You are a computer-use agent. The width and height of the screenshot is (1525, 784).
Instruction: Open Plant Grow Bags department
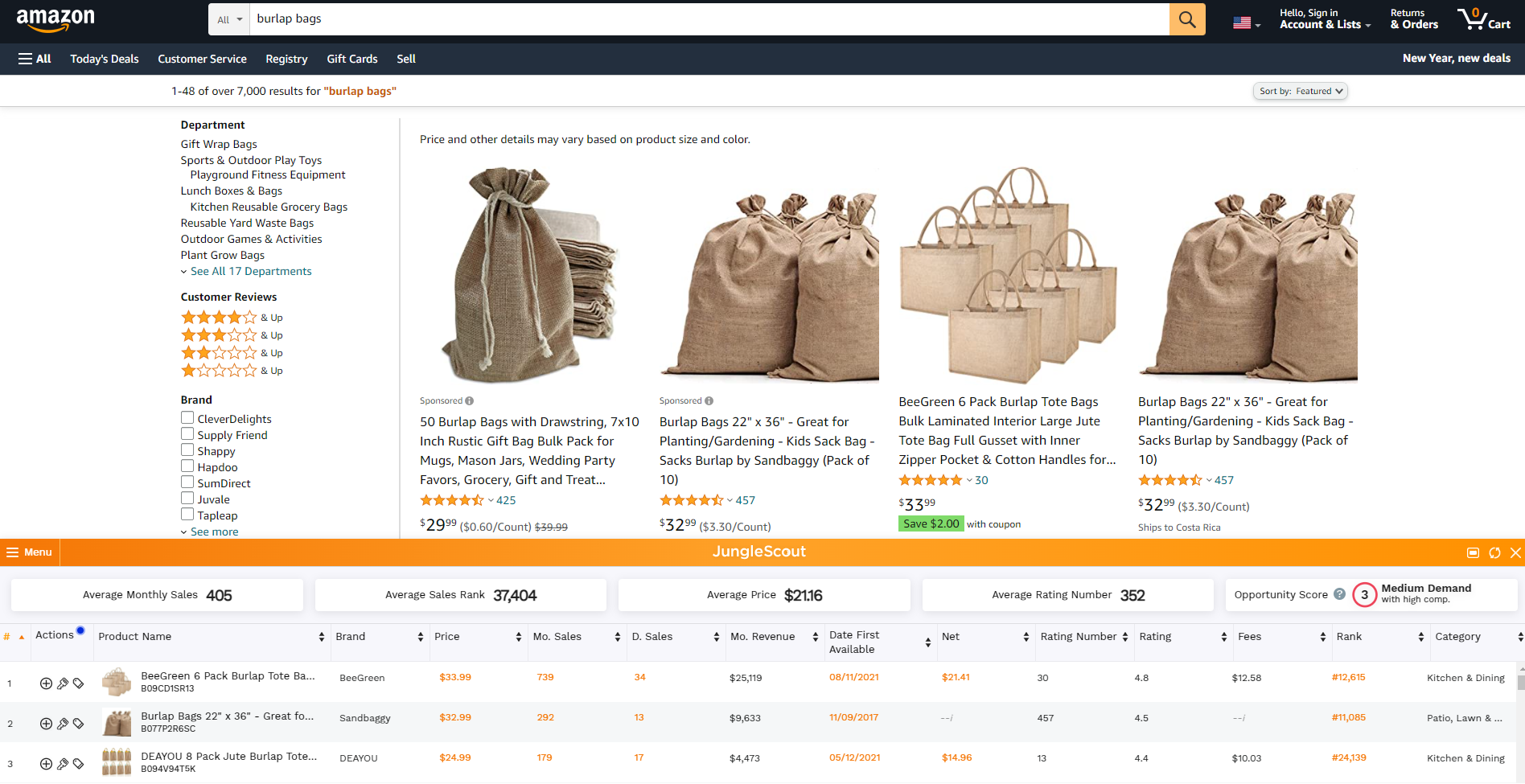pyautogui.click(x=223, y=256)
